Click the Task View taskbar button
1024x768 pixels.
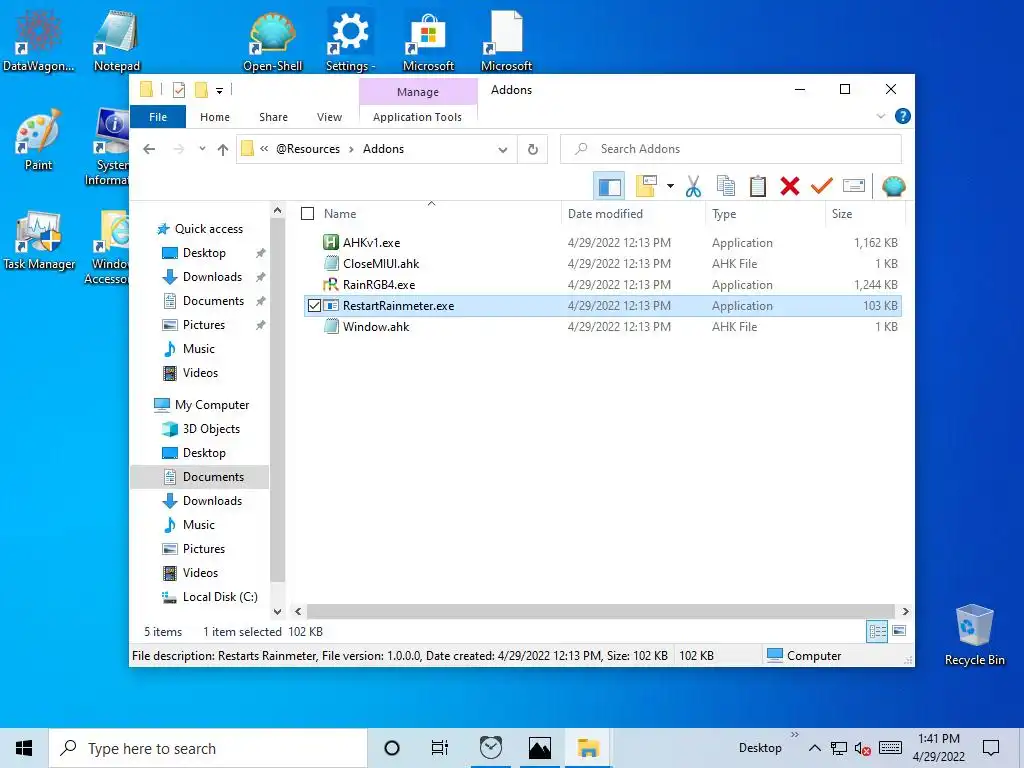440,748
